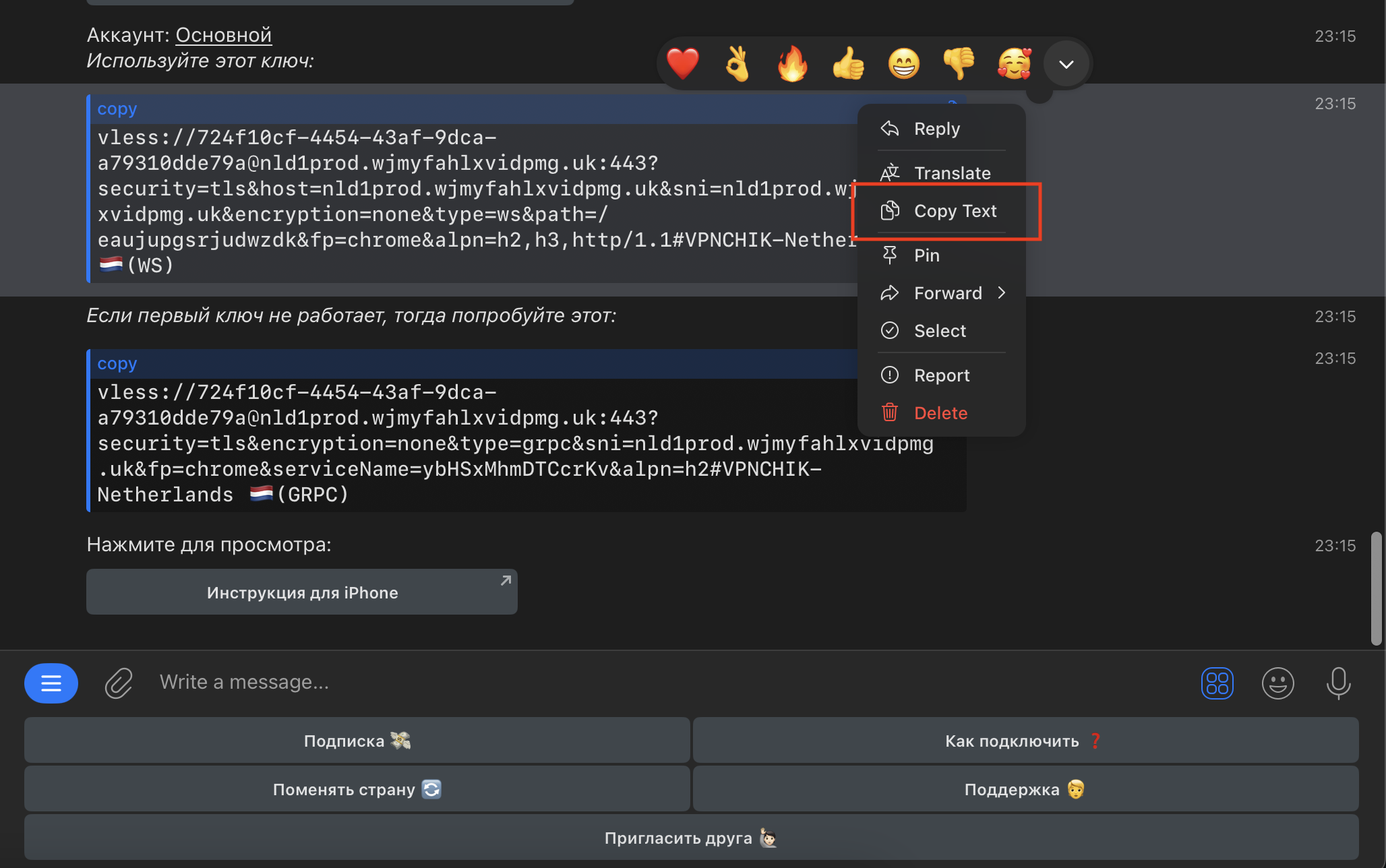This screenshot has height=868, width=1386.
Task: Select Delete in the context menu
Action: 940,413
